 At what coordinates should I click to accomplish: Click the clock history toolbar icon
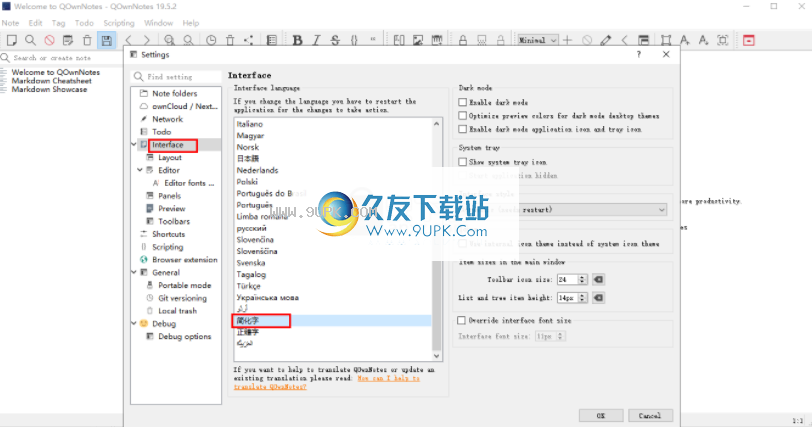point(211,40)
